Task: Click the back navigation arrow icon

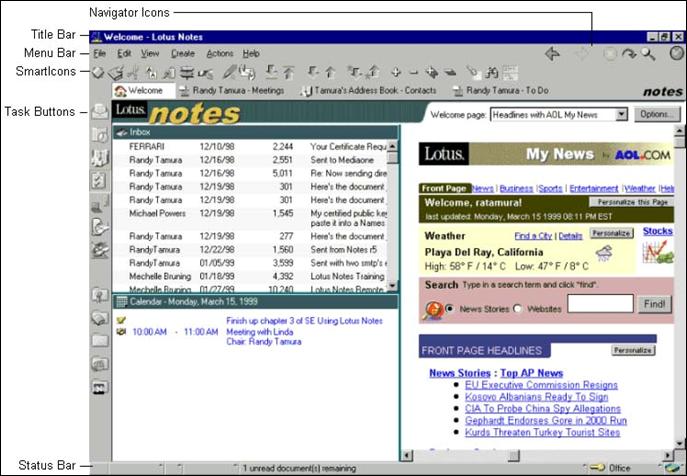Action: point(552,53)
